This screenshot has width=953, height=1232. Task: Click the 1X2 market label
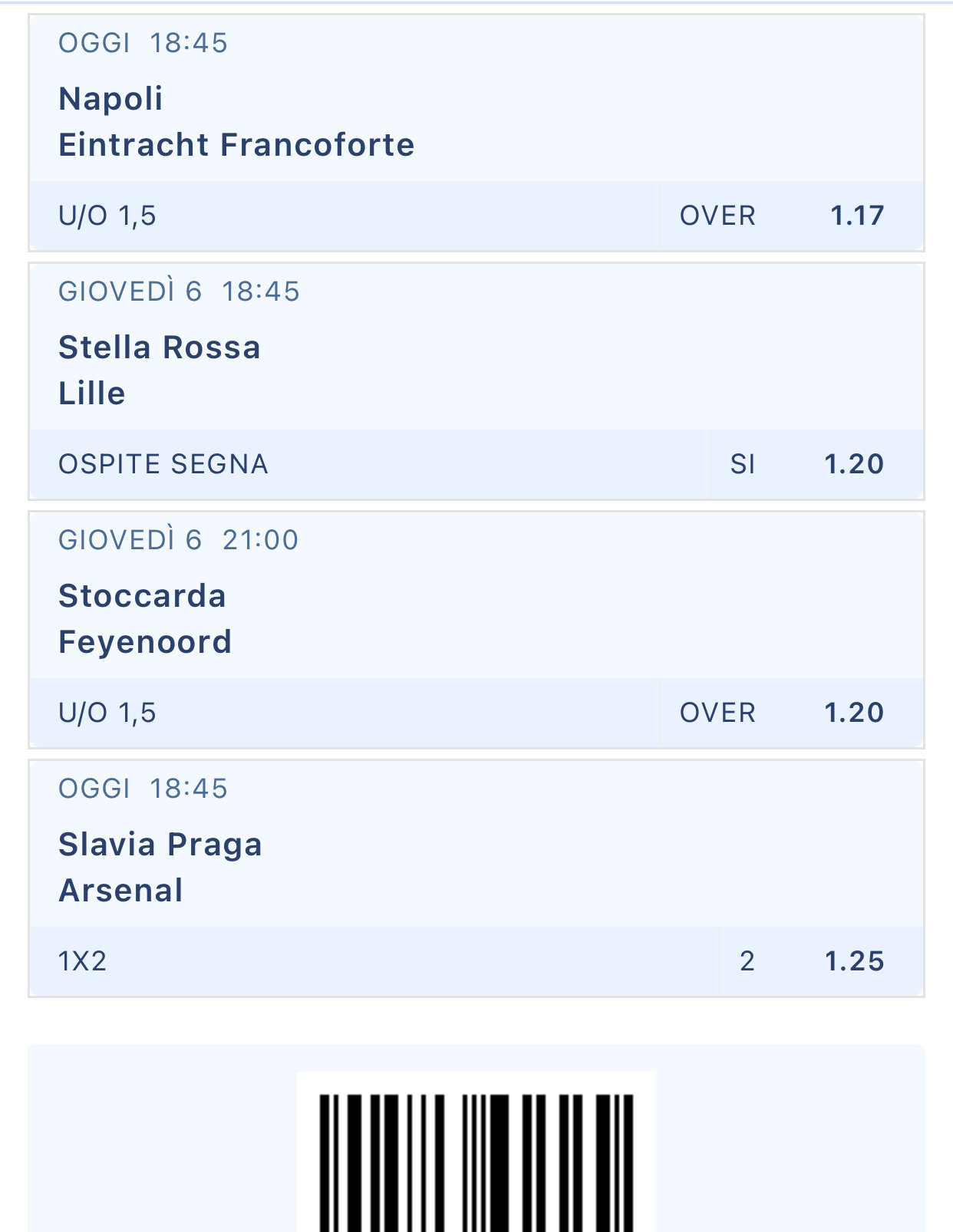pyautogui.click(x=82, y=961)
